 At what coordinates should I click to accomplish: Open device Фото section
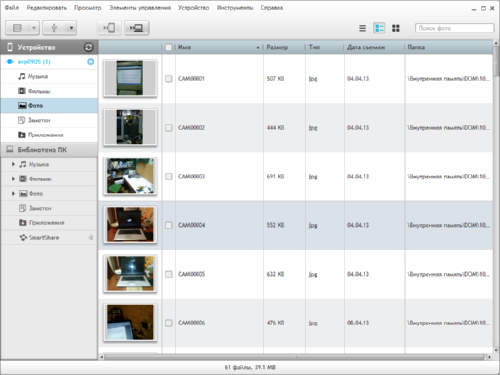[x=49, y=106]
